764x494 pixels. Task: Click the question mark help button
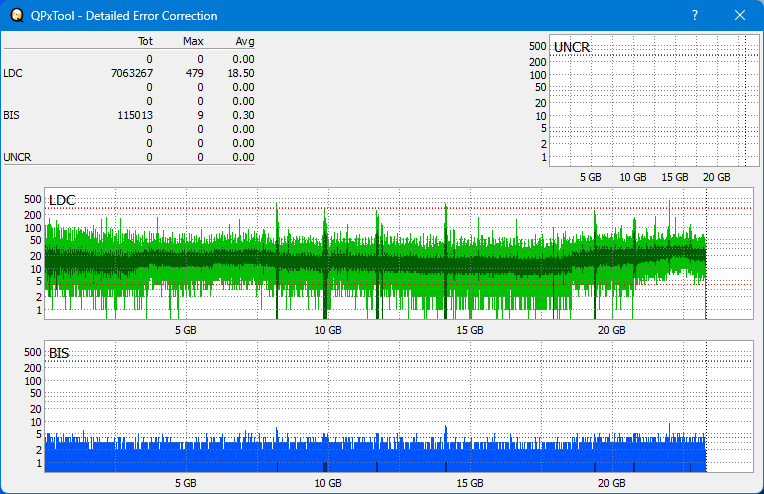pos(694,16)
